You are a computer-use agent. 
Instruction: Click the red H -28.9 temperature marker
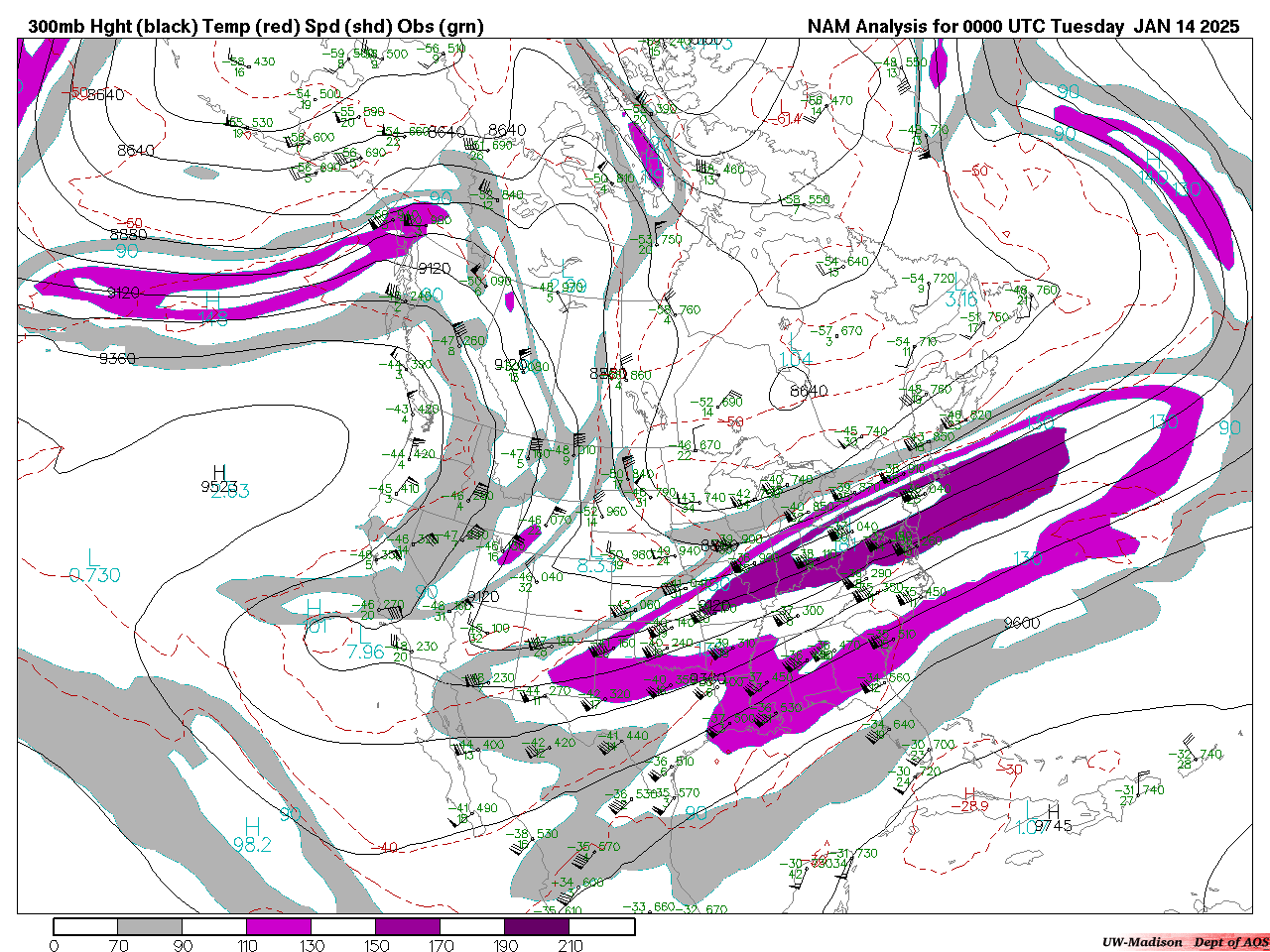[x=969, y=799]
